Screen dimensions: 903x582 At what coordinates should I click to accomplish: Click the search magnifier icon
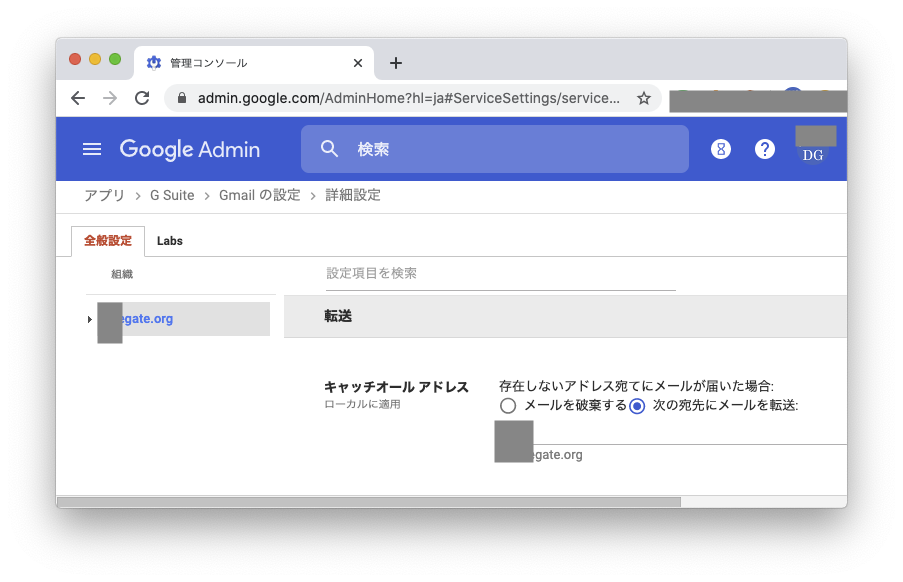pos(330,149)
